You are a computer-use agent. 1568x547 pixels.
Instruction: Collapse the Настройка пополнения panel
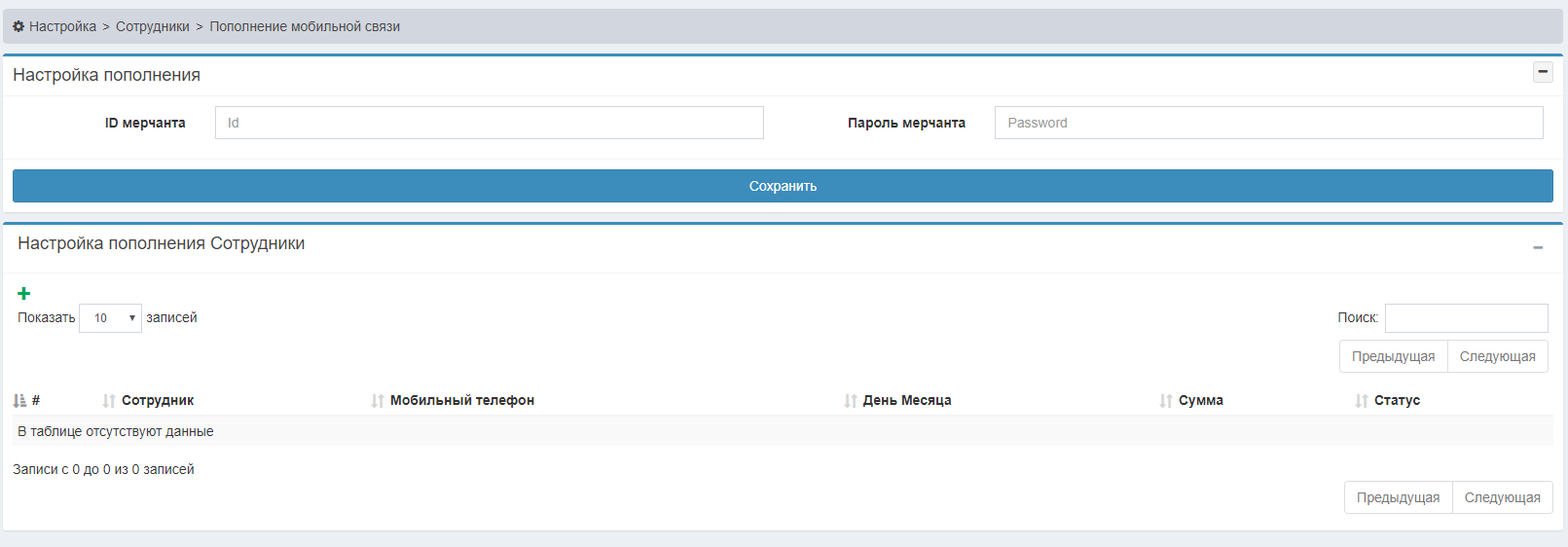[1543, 72]
